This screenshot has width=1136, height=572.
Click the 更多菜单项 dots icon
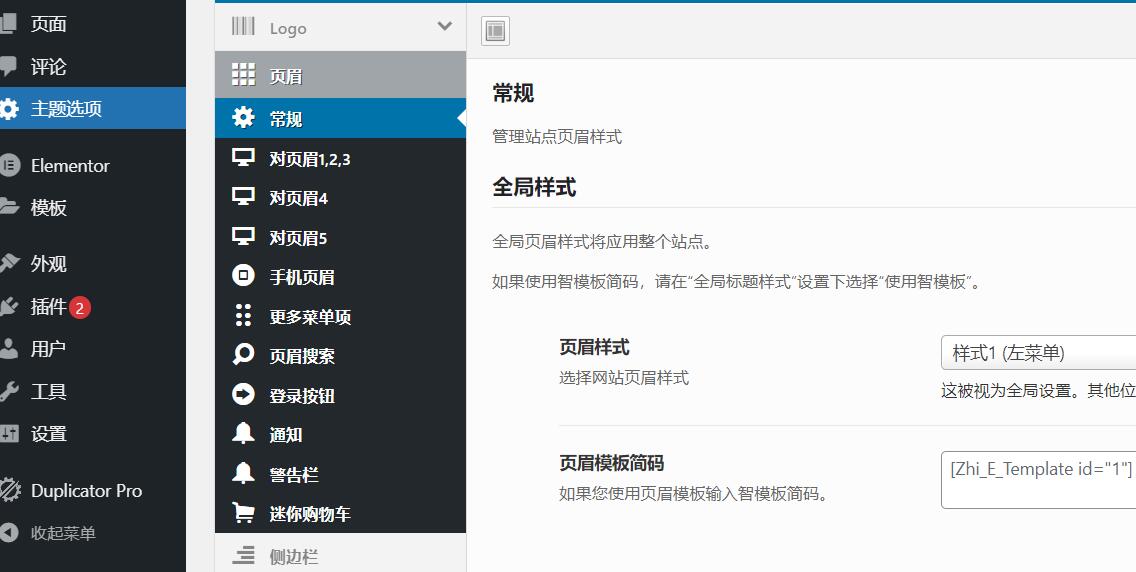[x=243, y=315]
